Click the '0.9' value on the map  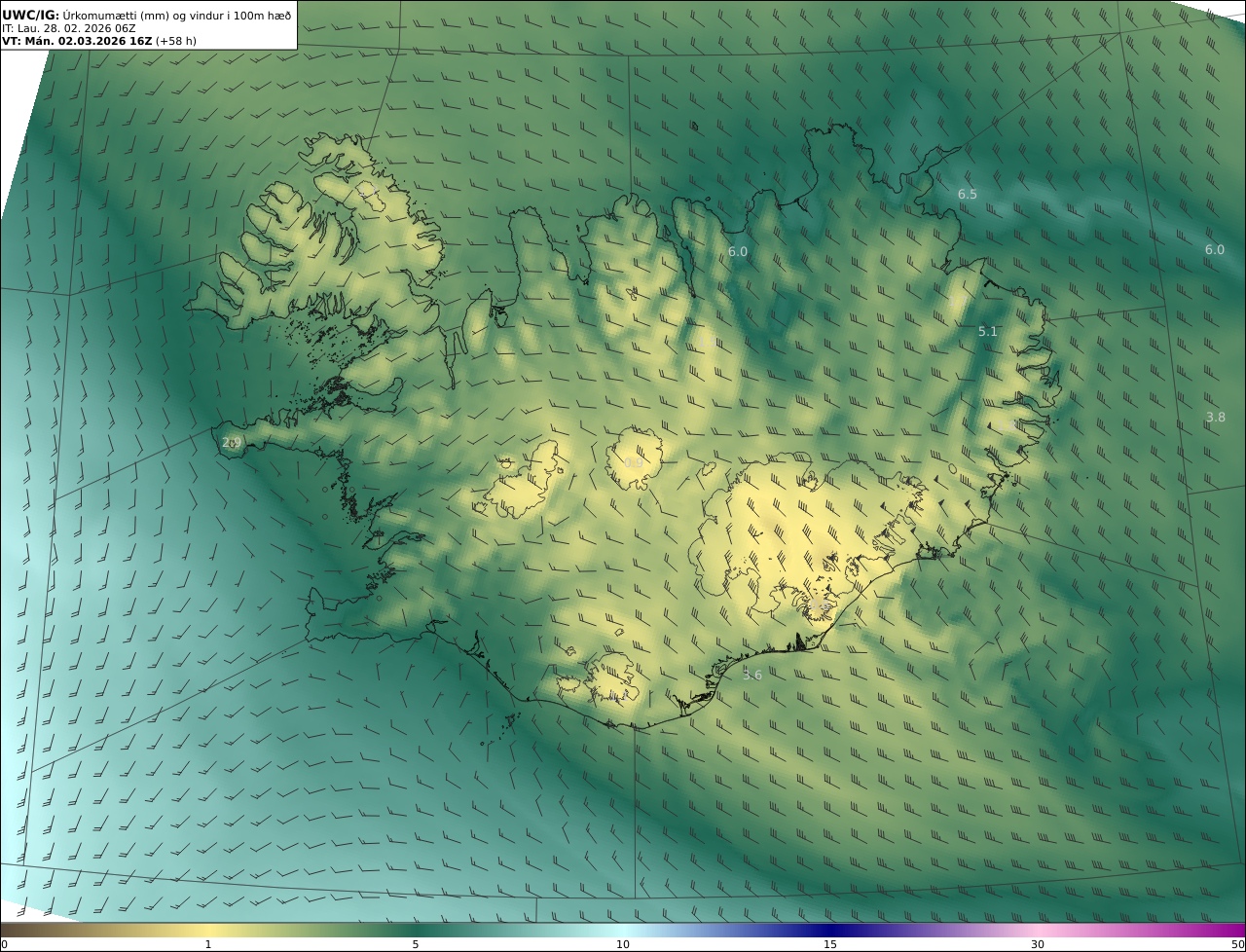[633, 463]
